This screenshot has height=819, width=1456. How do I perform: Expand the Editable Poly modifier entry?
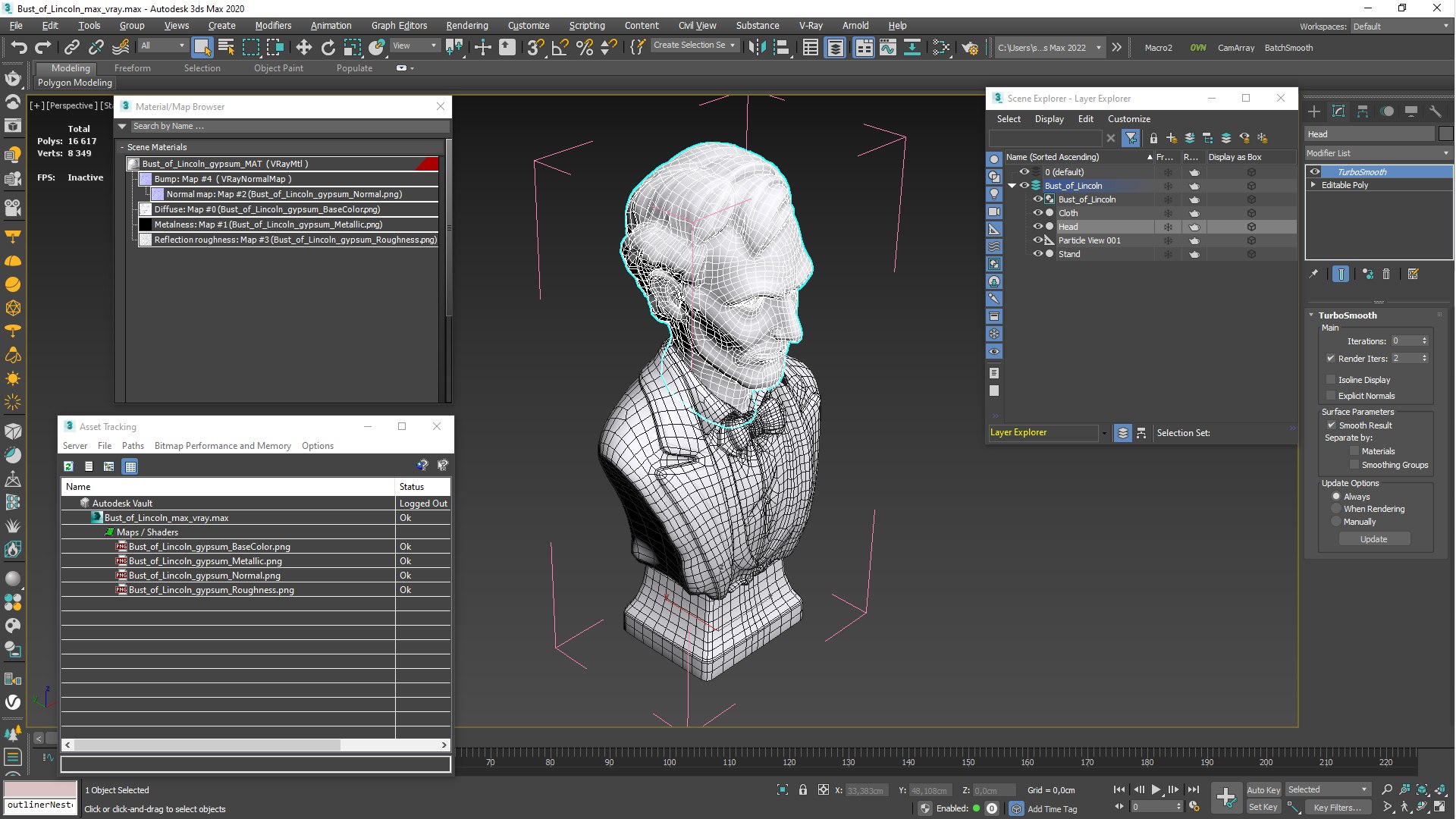pos(1313,185)
